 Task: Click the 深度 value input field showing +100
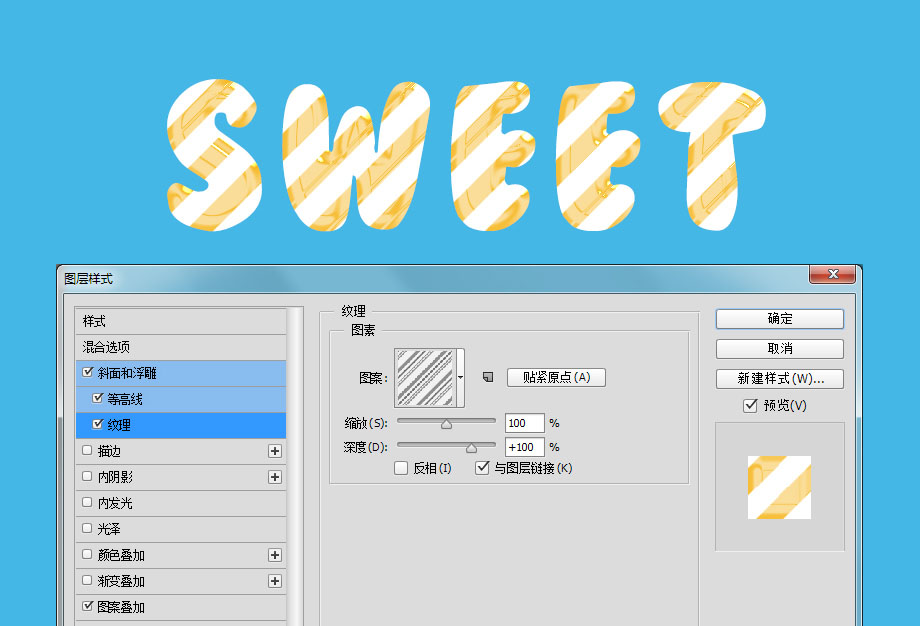524,447
